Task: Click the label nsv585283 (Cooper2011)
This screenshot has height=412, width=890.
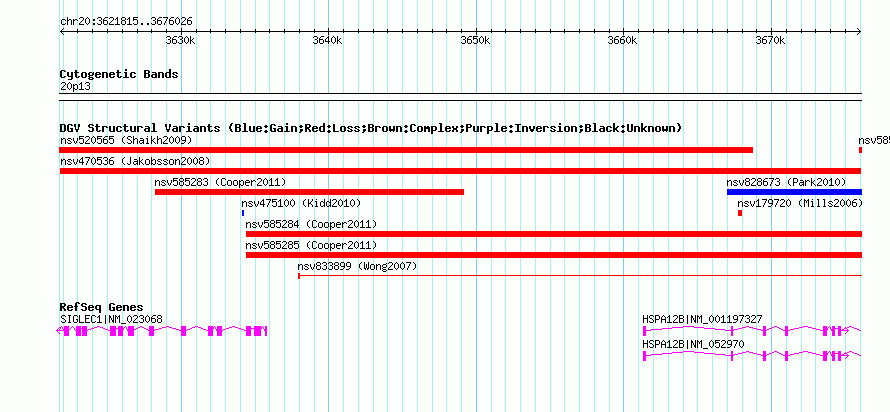Action: 220,182
